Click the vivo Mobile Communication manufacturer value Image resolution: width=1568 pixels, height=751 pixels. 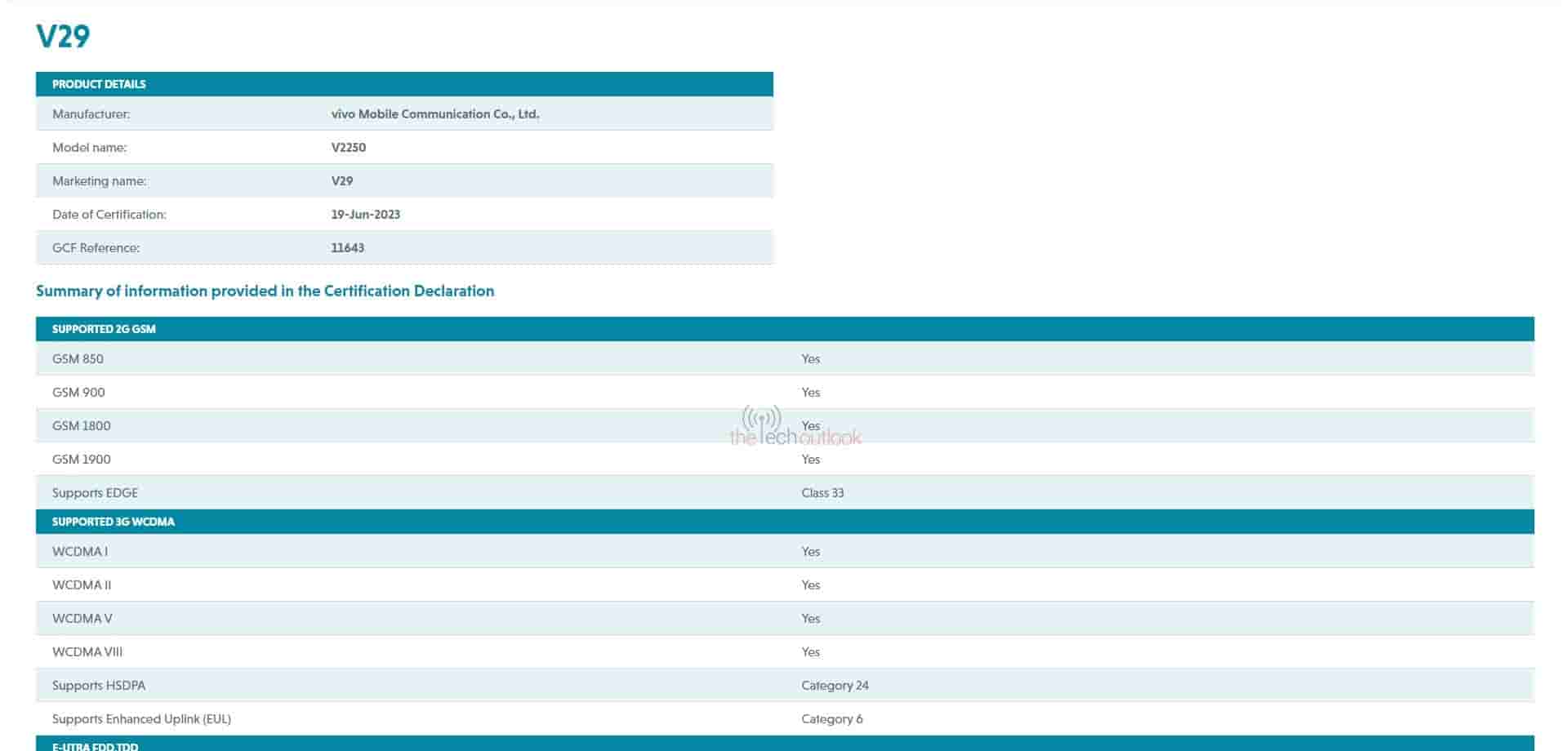[x=434, y=114]
